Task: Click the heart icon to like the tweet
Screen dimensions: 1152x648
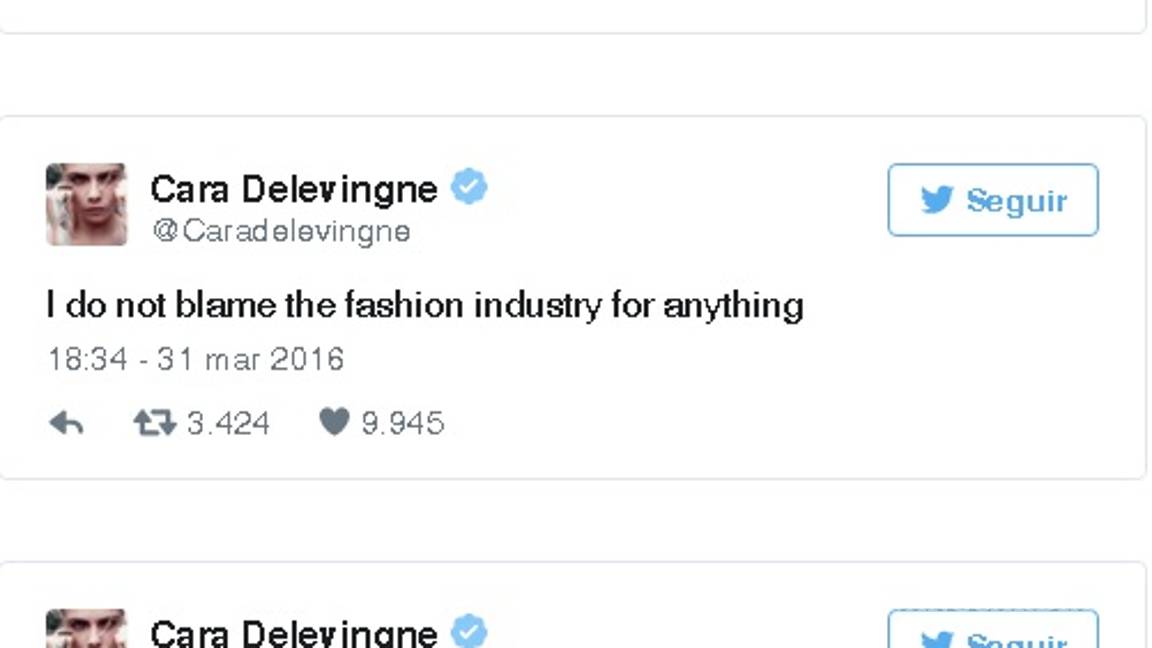Action: click(335, 423)
